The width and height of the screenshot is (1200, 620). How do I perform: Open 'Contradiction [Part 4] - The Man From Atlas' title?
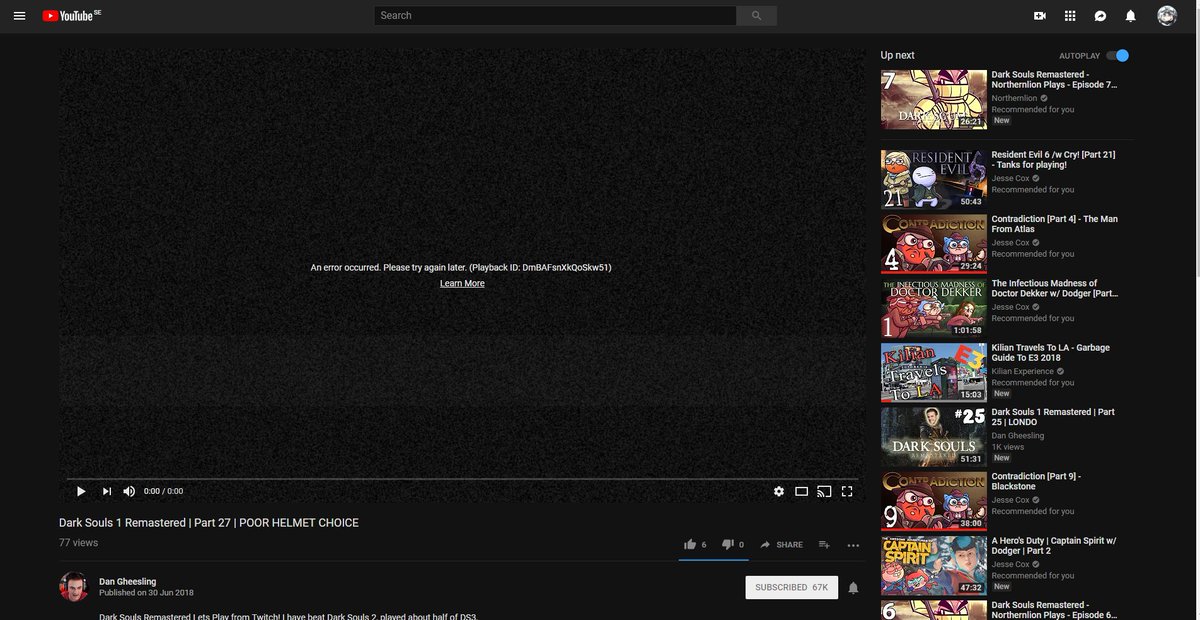(x=1055, y=224)
